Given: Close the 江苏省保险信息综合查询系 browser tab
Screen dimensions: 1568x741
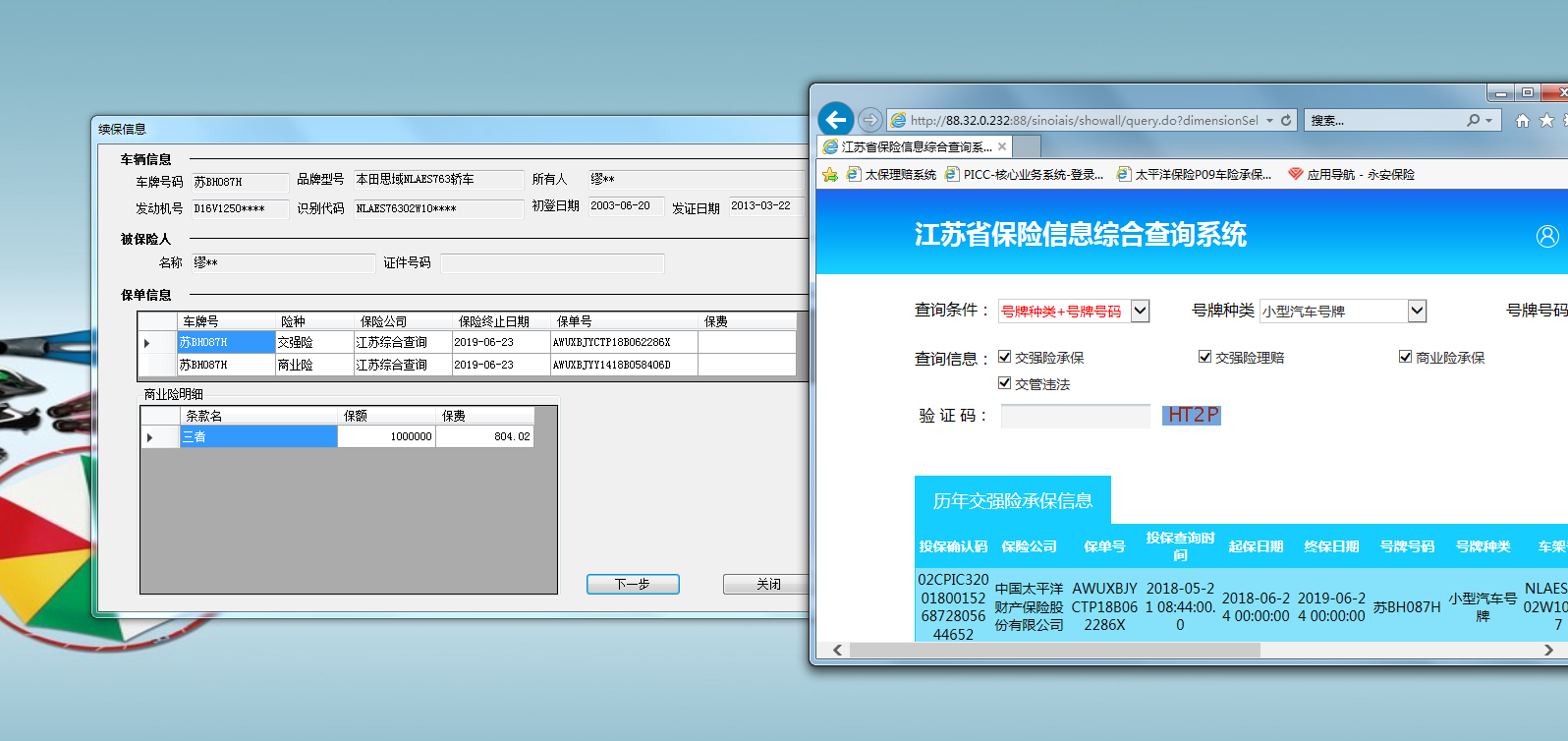Looking at the screenshot, I should (x=1002, y=146).
